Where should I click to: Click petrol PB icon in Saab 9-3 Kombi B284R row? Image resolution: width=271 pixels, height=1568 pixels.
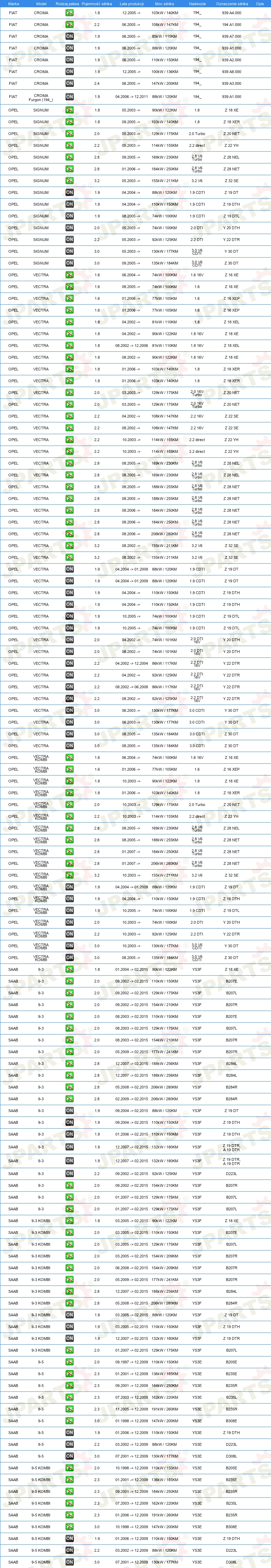pyautogui.click(x=69, y=1303)
